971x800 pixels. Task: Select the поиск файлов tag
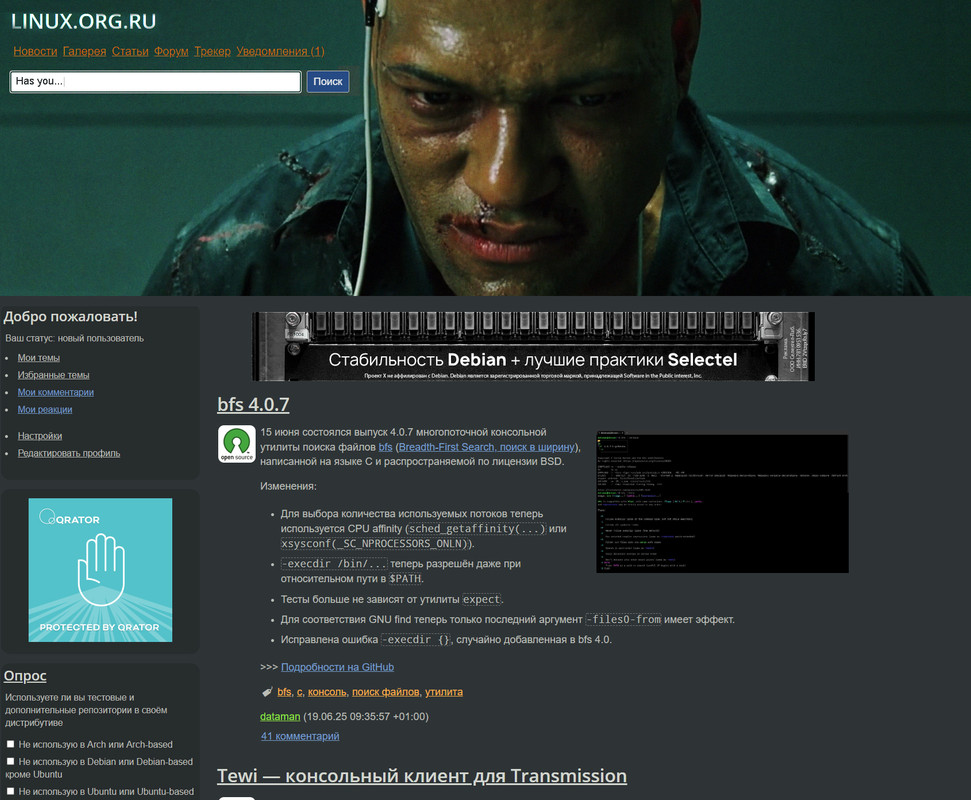pyautogui.click(x=386, y=692)
